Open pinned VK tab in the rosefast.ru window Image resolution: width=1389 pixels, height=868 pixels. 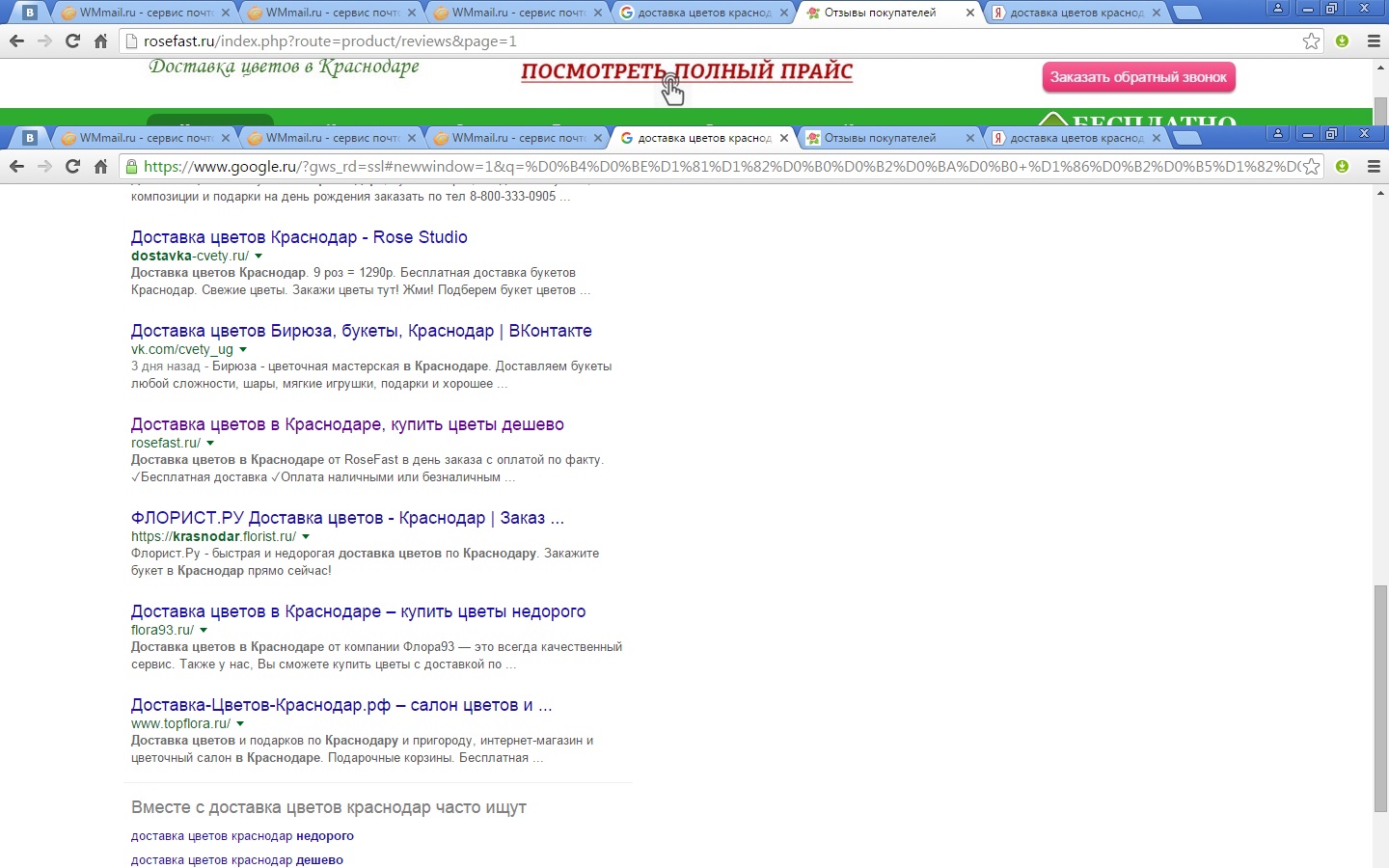(x=30, y=13)
